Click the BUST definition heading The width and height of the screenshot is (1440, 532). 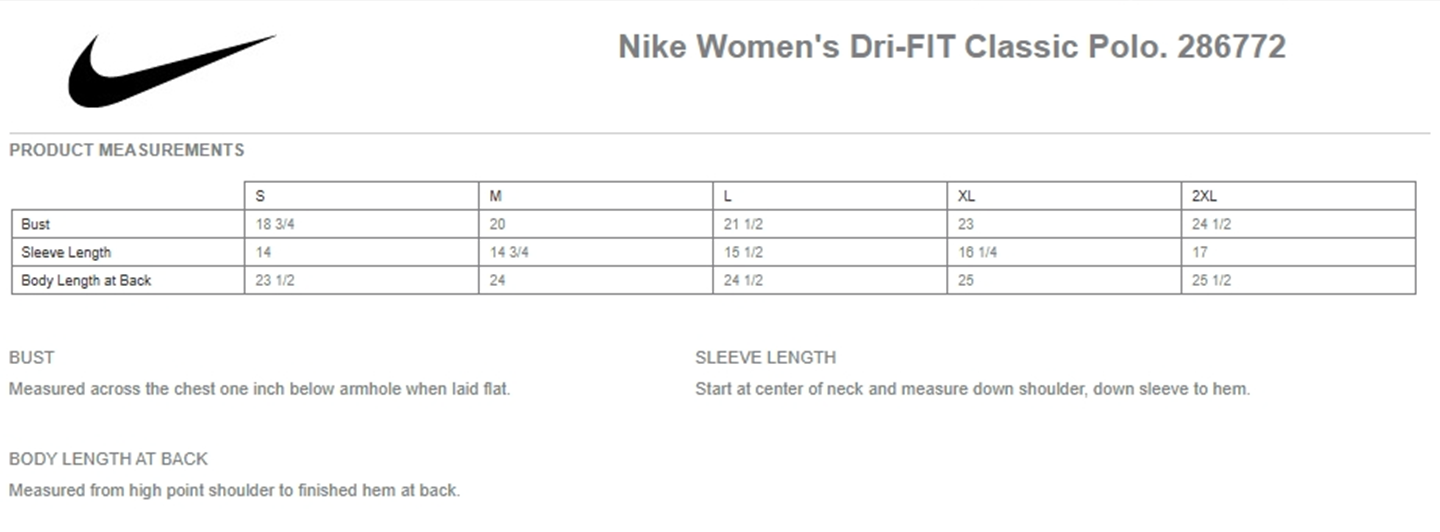(x=32, y=357)
